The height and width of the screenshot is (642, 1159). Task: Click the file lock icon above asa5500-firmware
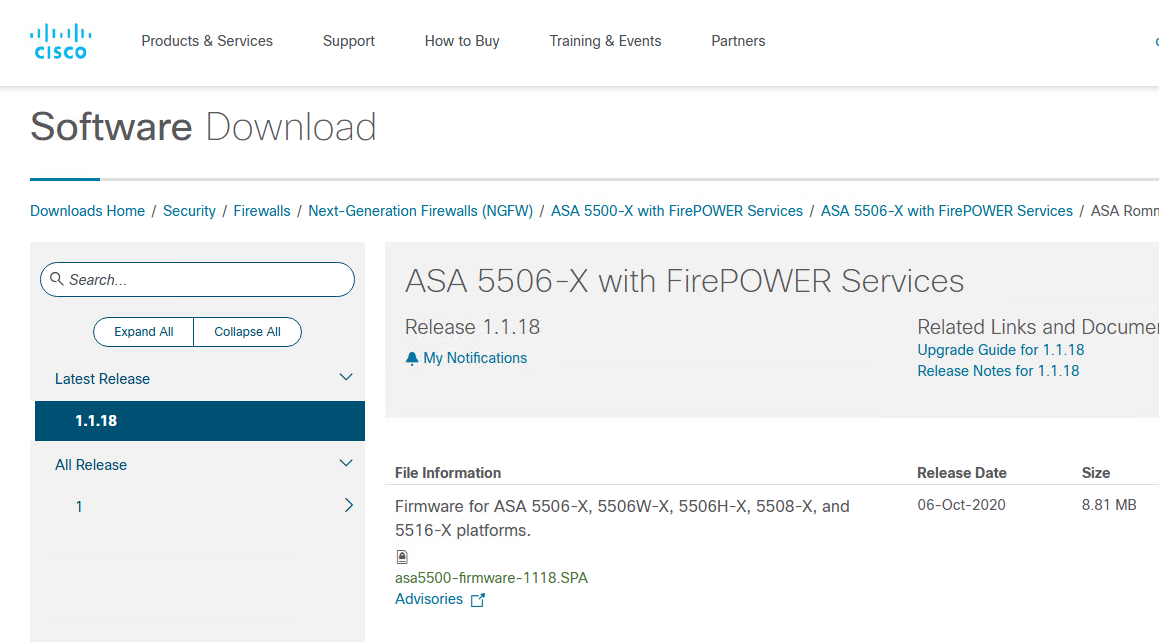(x=402, y=557)
